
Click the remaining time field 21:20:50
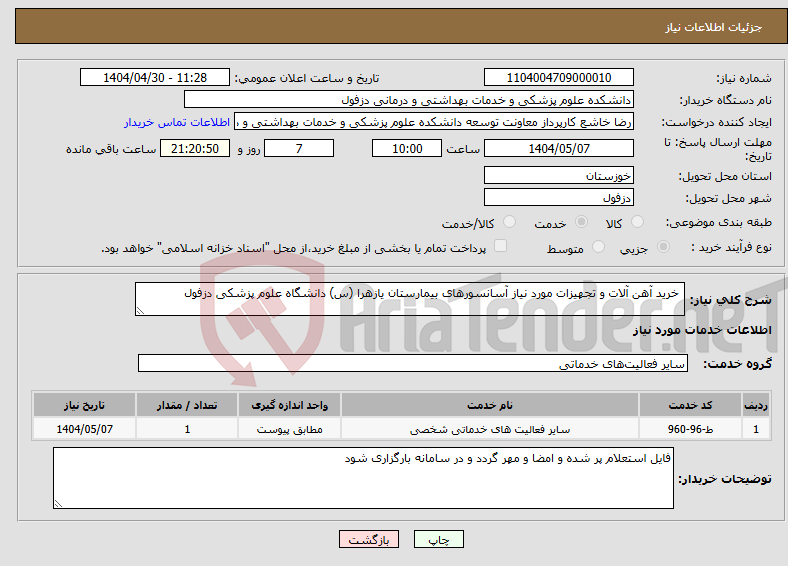(x=195, y=148)
